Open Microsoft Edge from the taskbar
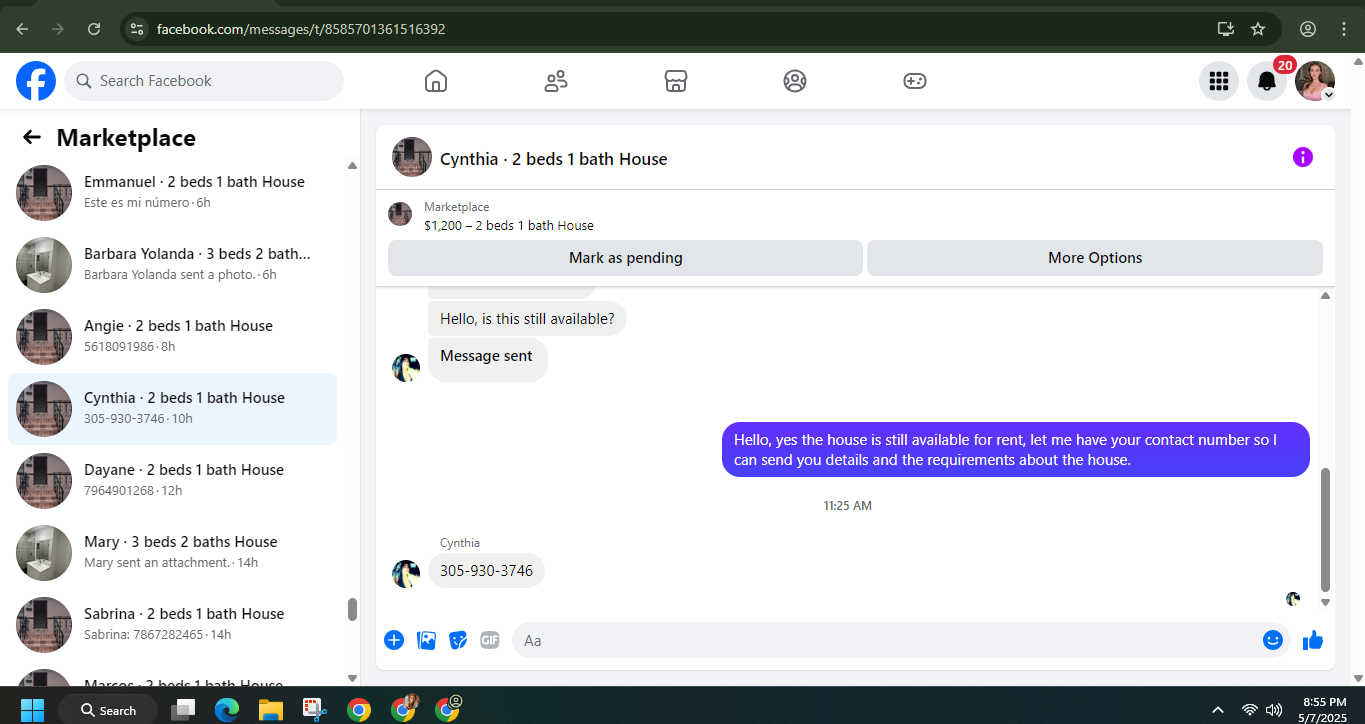Screen dimensions: 1365x724 [x=227, y=710]
